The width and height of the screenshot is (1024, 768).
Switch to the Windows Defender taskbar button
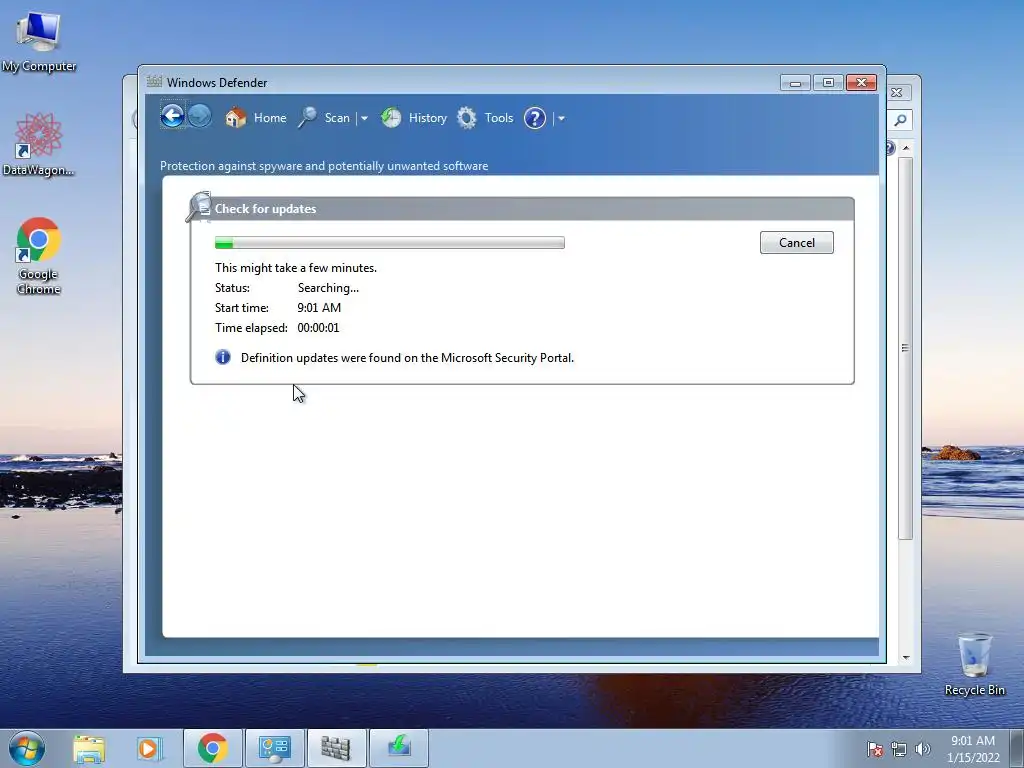pos(336,748)
